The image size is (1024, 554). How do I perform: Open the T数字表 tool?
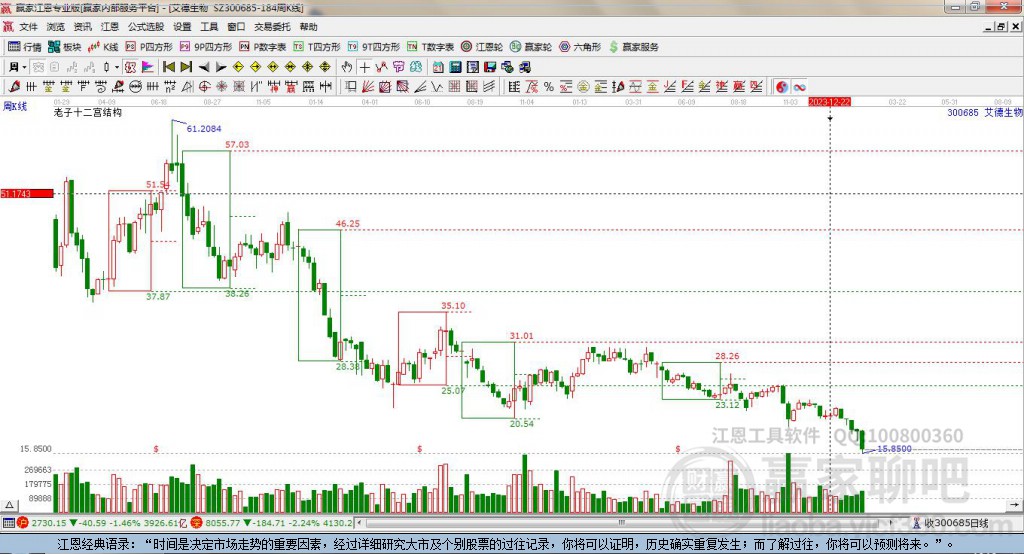tap(430, 47)
